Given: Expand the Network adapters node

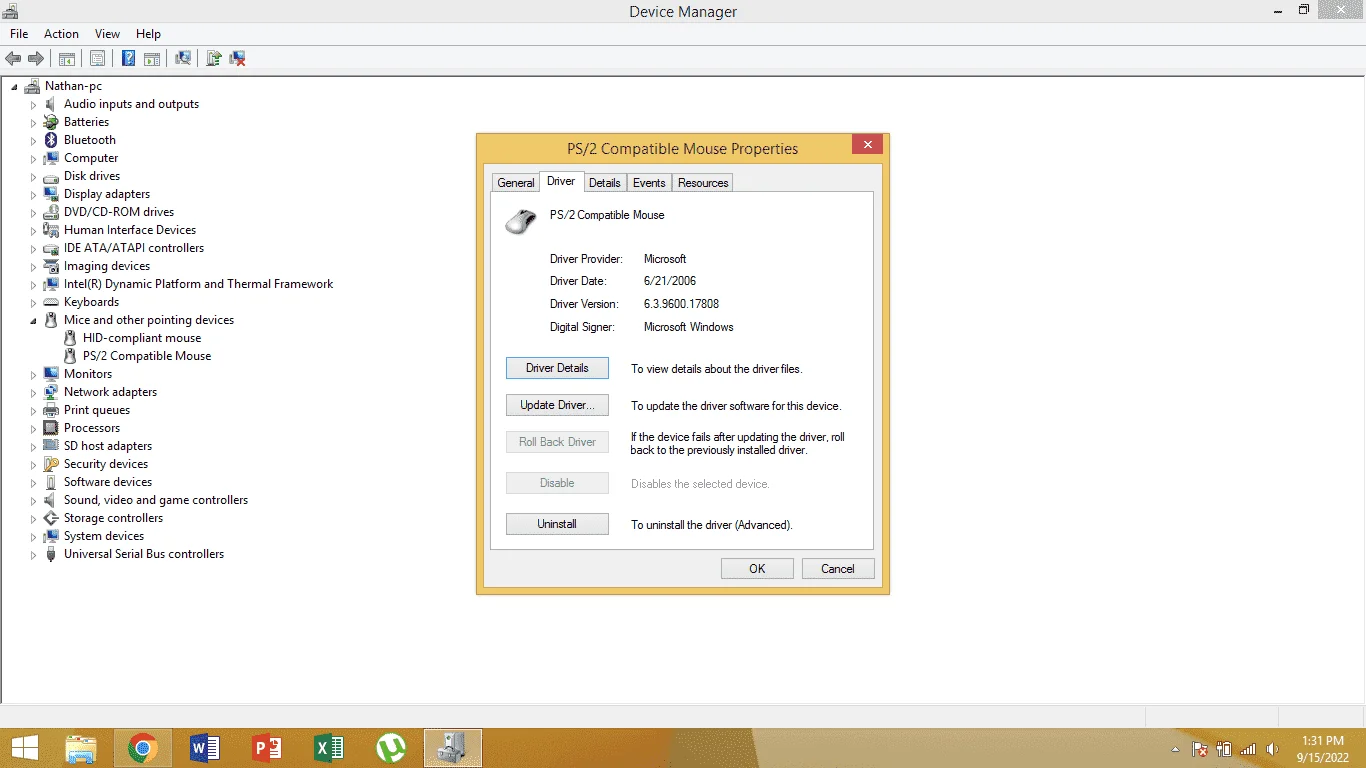Looking at the screenshot, I should (33, 393).
